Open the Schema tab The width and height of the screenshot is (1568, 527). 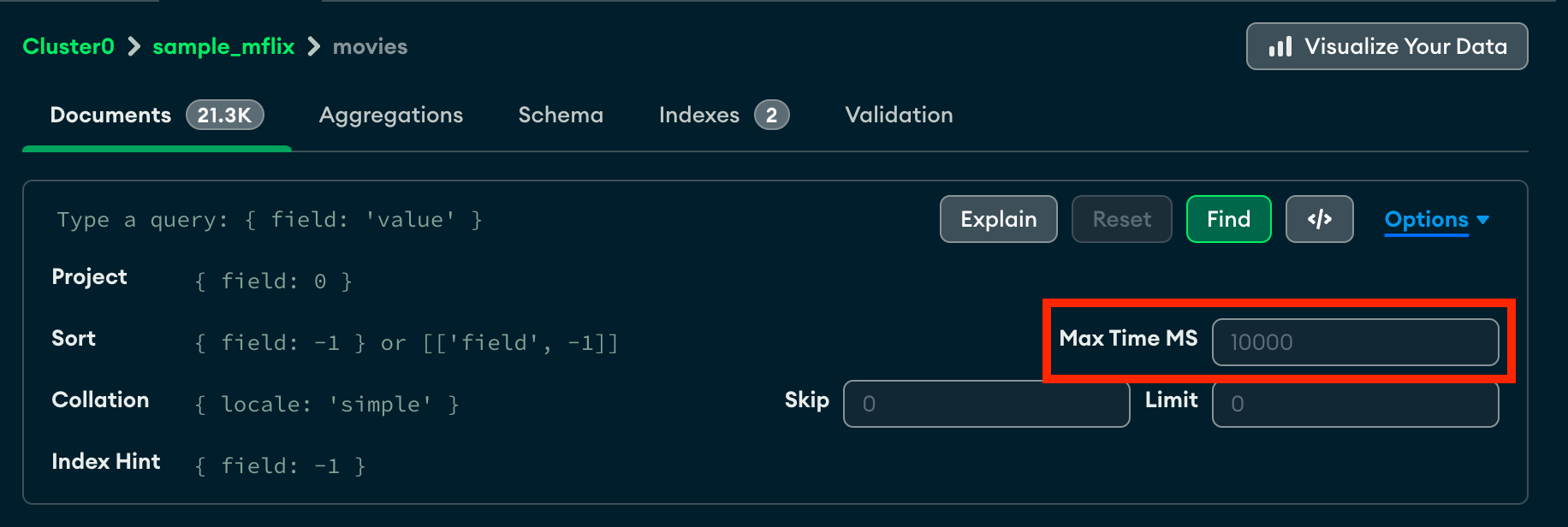click(561, 115)
